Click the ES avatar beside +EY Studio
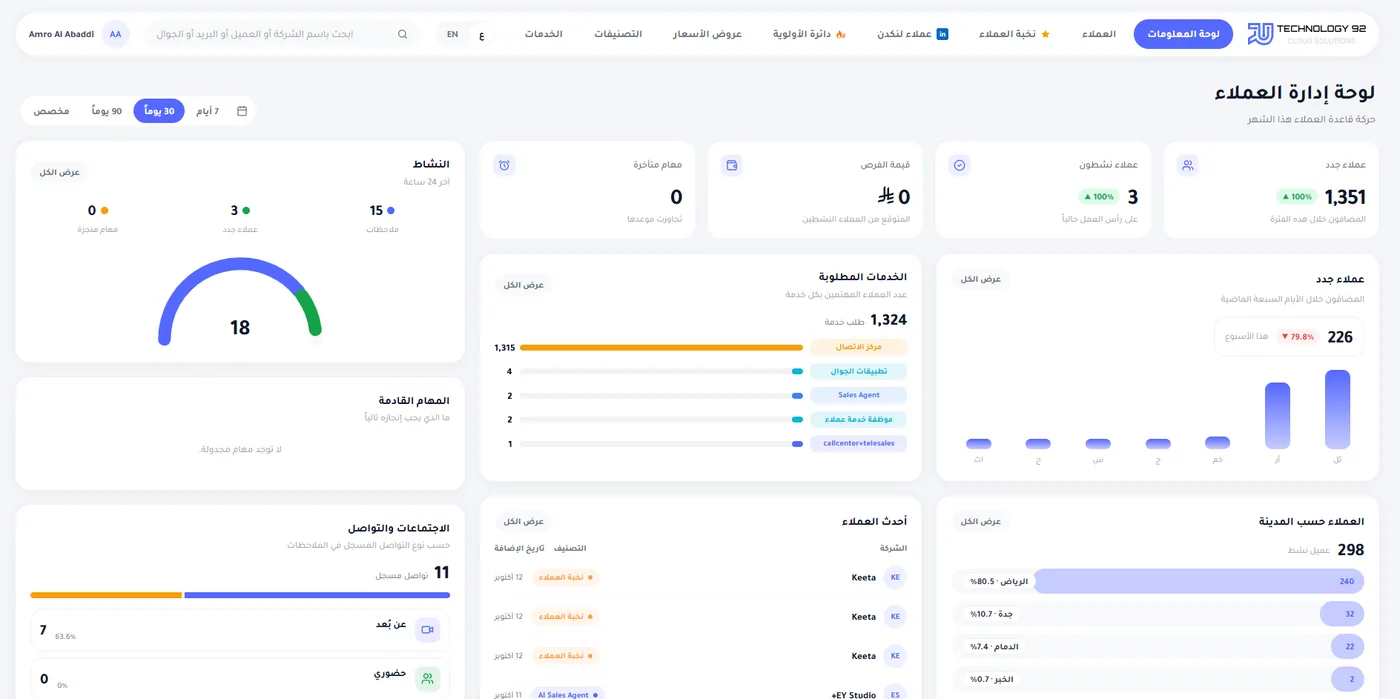The image size is (1400, 699). point(895,694)
